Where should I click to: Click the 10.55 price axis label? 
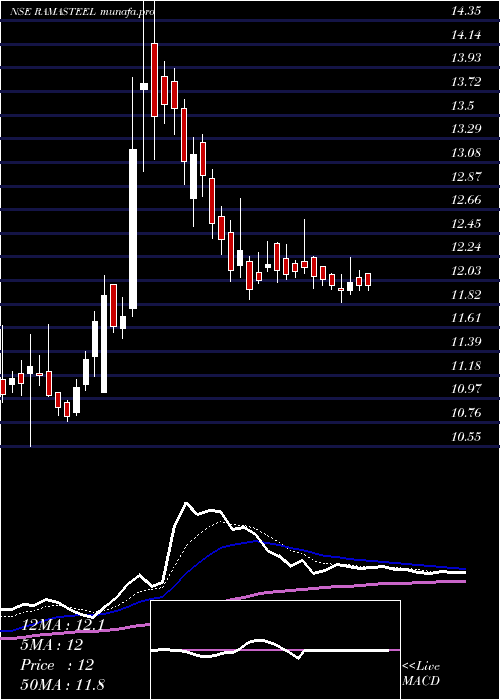point(466,437)
